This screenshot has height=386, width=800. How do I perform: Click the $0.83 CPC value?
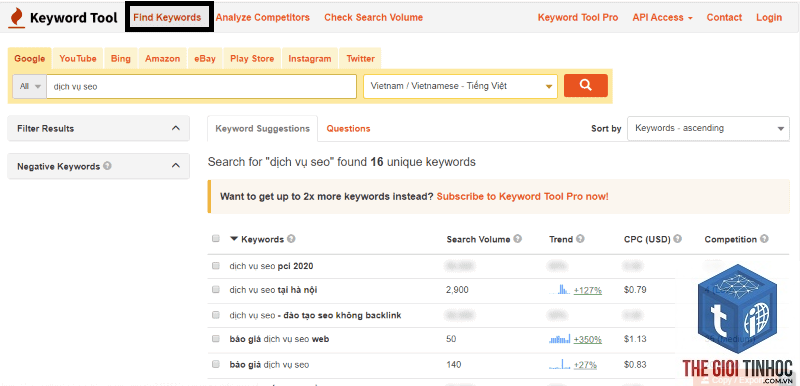635,364
